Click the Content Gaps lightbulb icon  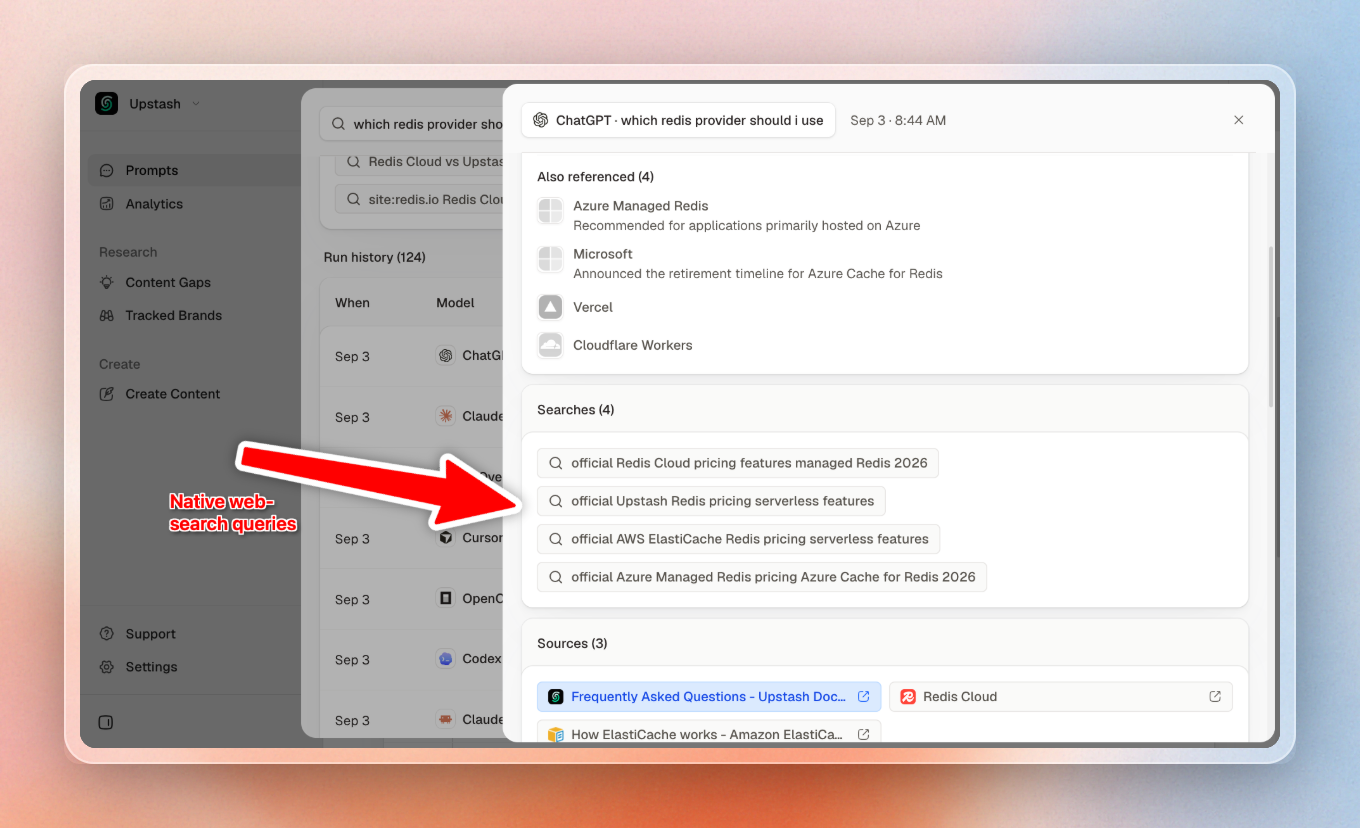tap(107, 283)
